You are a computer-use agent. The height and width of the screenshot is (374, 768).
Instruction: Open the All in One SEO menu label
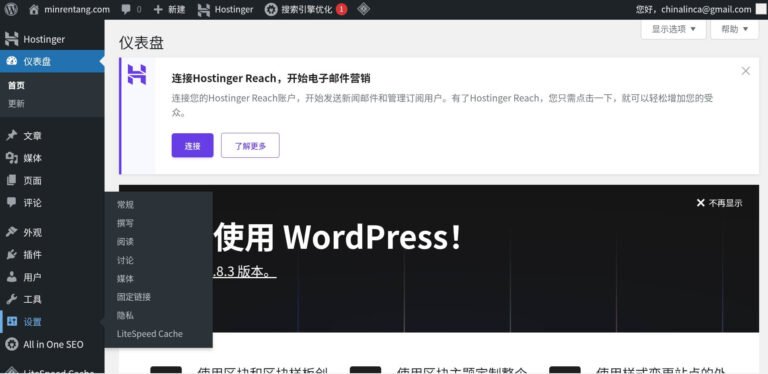pos(53,344)
